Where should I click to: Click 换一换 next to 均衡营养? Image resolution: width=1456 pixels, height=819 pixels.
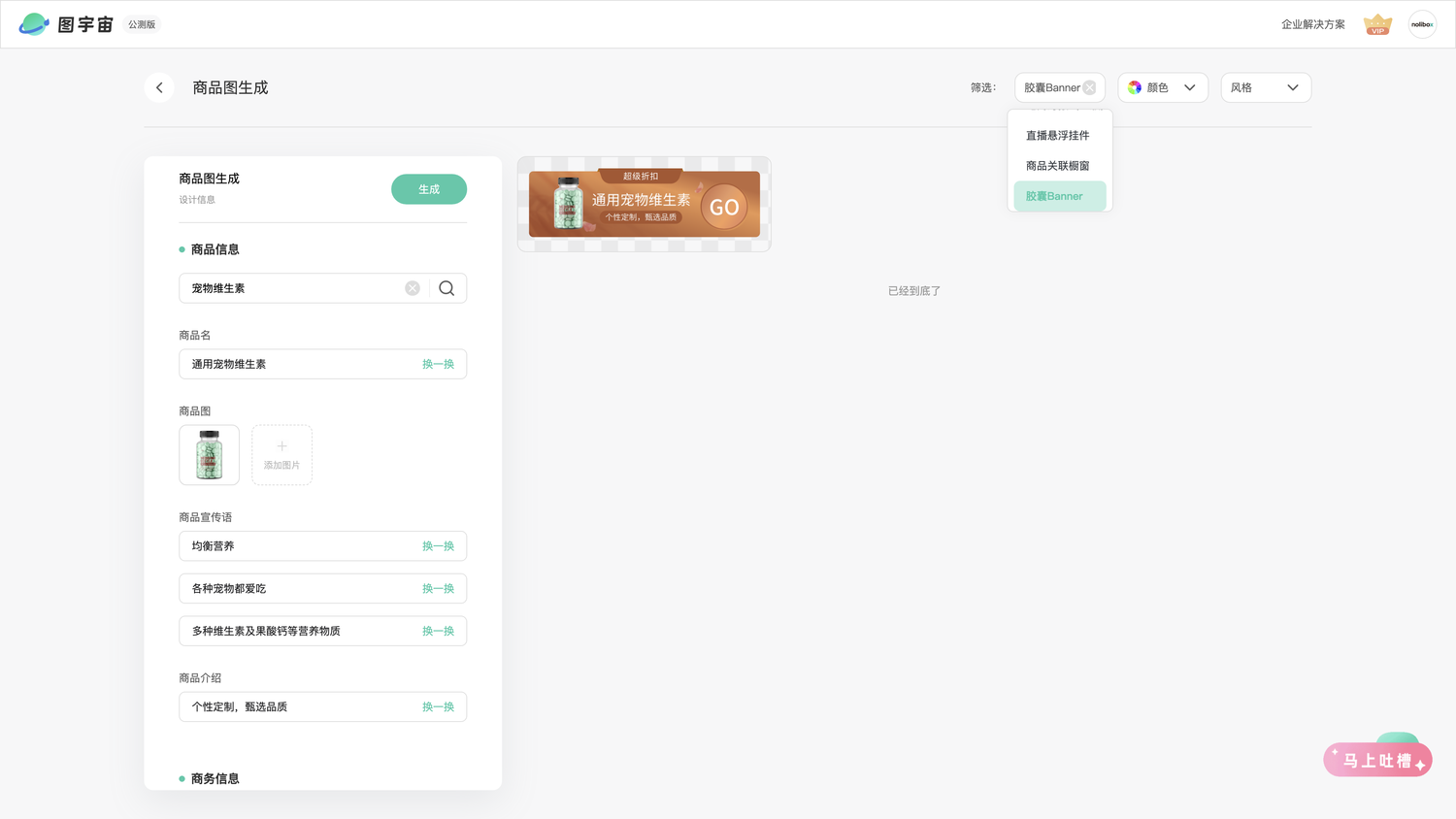point(438,546)
